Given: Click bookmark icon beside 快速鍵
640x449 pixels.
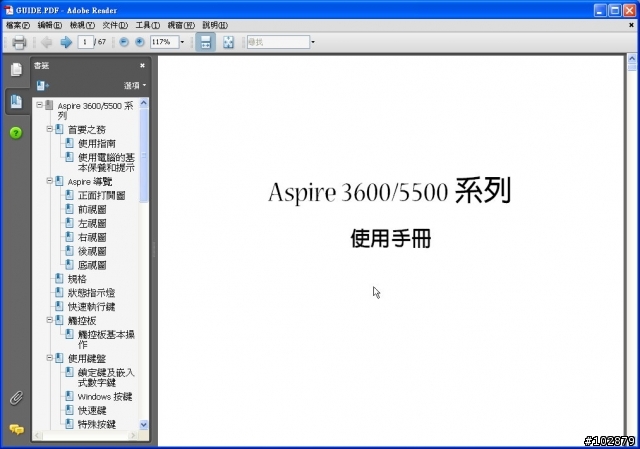Looking at the screenshot, I should pyautogui.click(x=69, y=410).
